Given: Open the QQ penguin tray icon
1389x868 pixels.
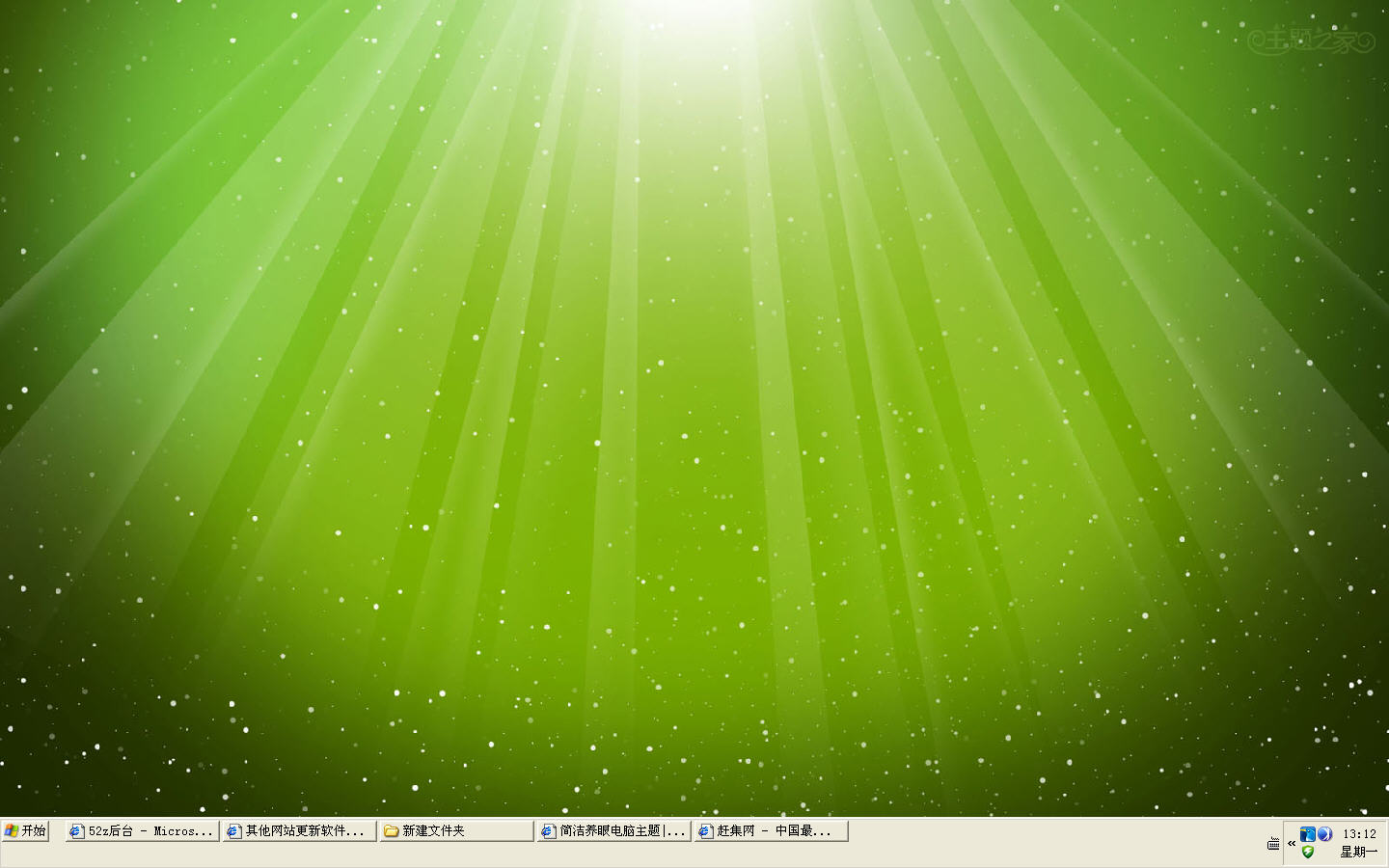Looking at the screenshot, I should (x=1308, y=834).
